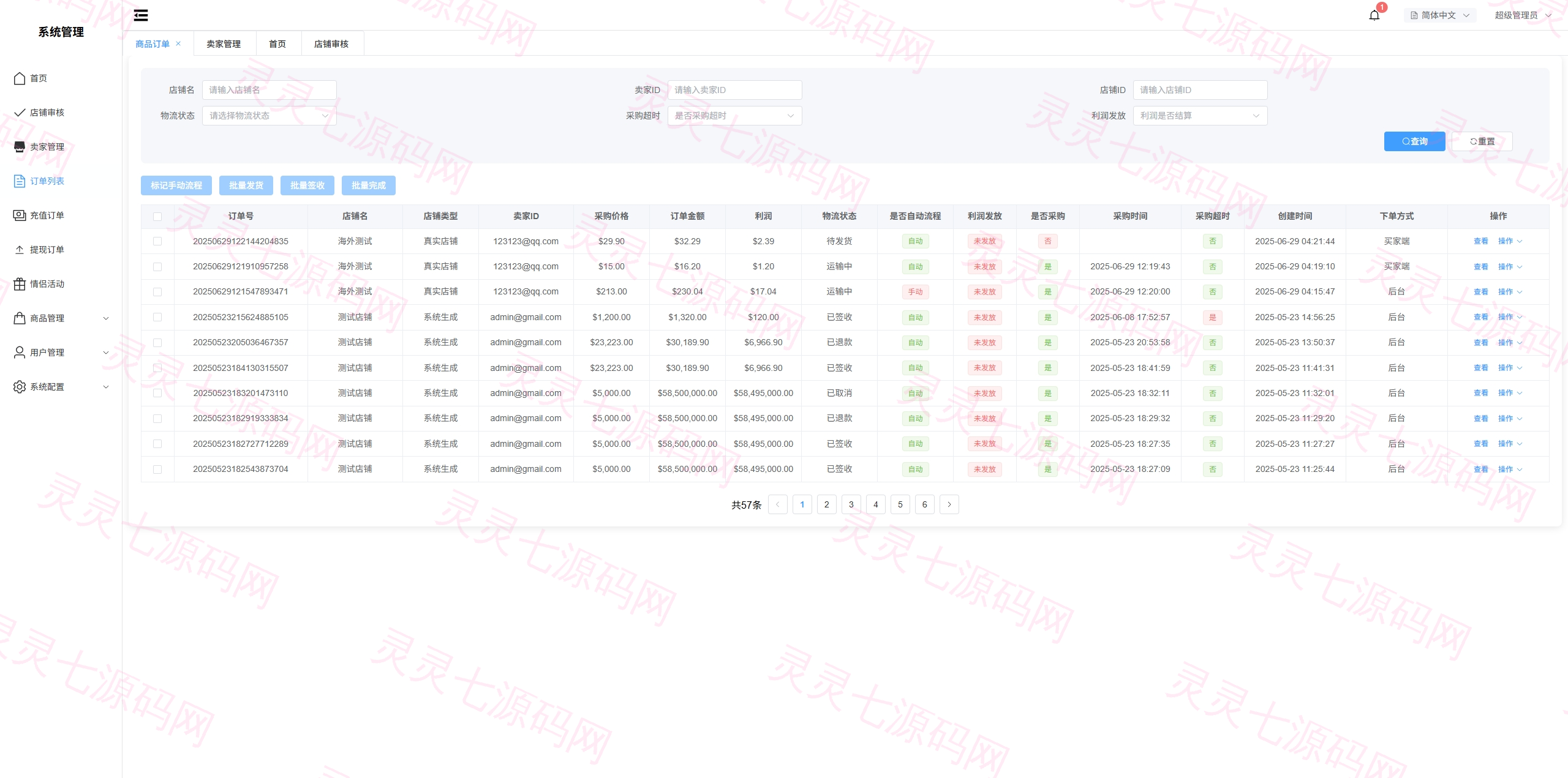
Task: Click the 系统配置 gear icon
Action: [x=20, y=387]
